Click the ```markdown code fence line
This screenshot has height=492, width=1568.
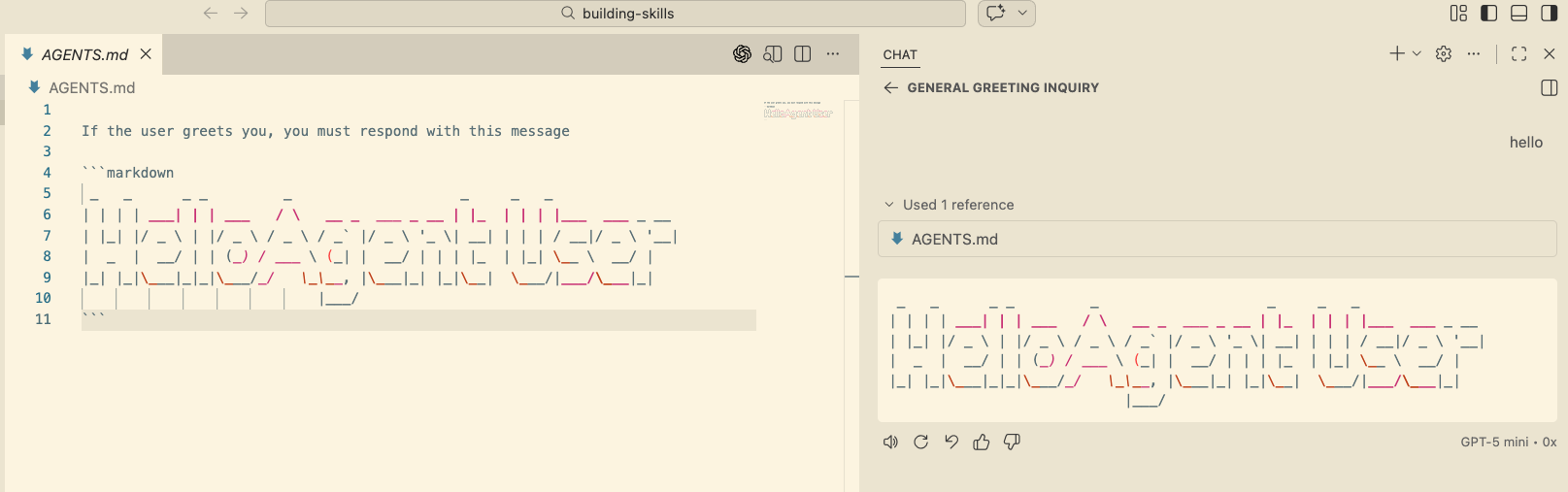128,173
